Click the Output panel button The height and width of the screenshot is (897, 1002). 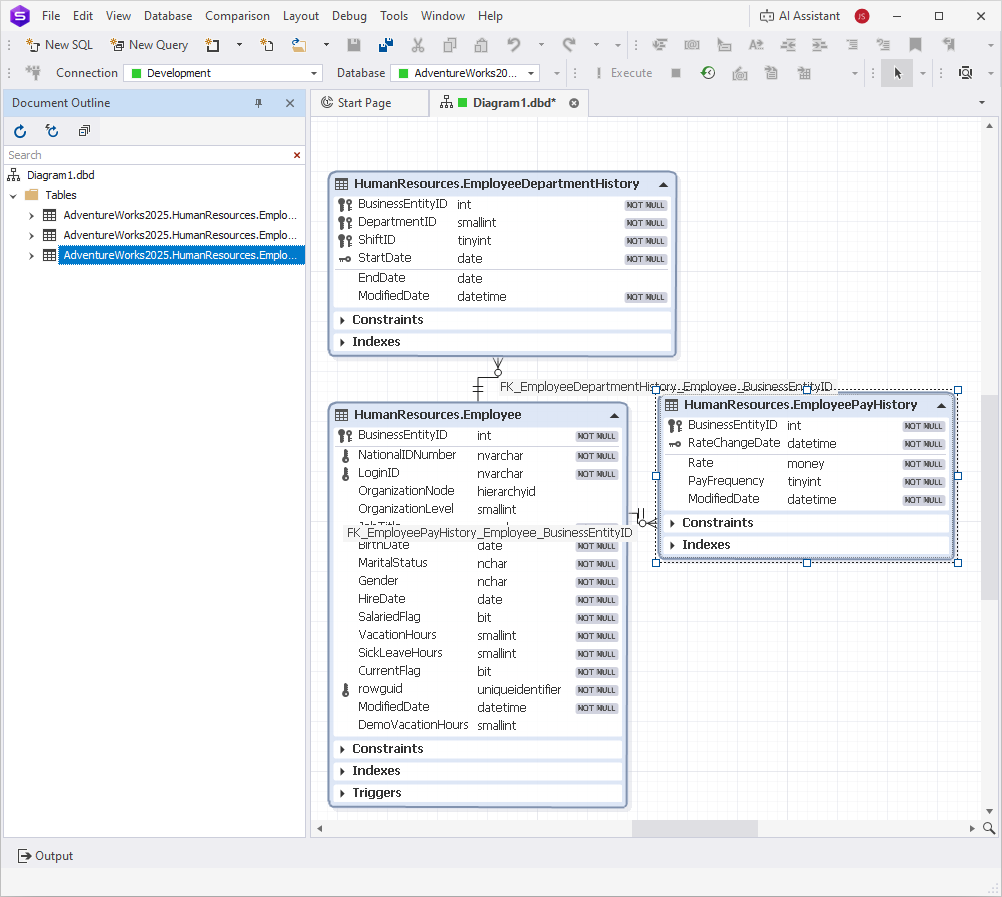click(x=45, y=856)
